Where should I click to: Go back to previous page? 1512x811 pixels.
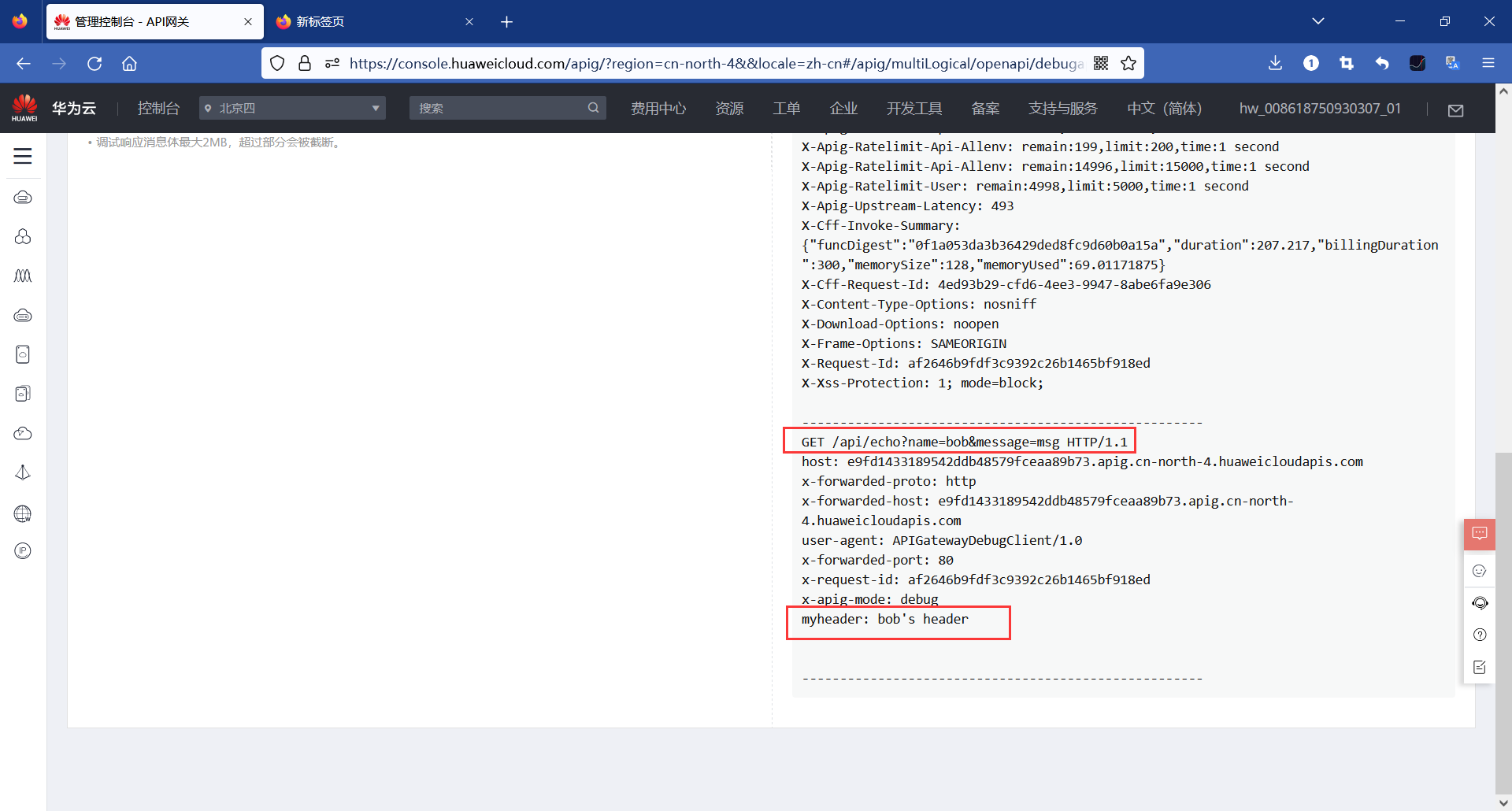pos(24,63)
